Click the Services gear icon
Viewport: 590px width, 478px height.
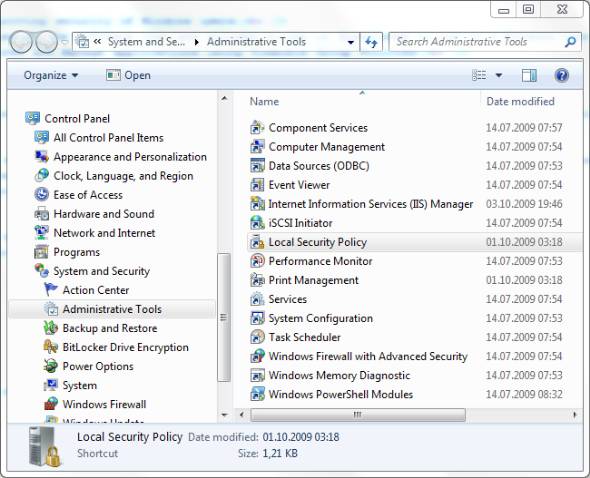pos(257,299)
